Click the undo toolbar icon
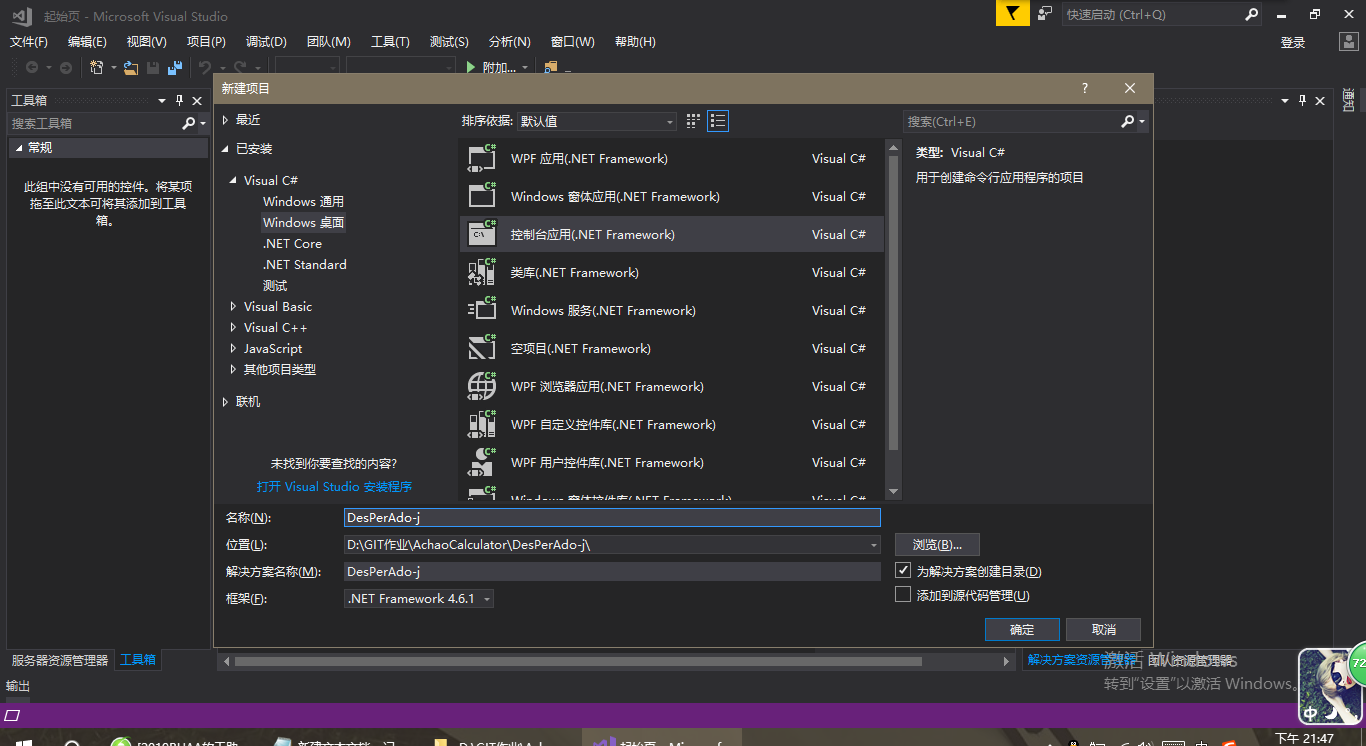The width and height of the screenshot is (1366, 746). point(205,67)
